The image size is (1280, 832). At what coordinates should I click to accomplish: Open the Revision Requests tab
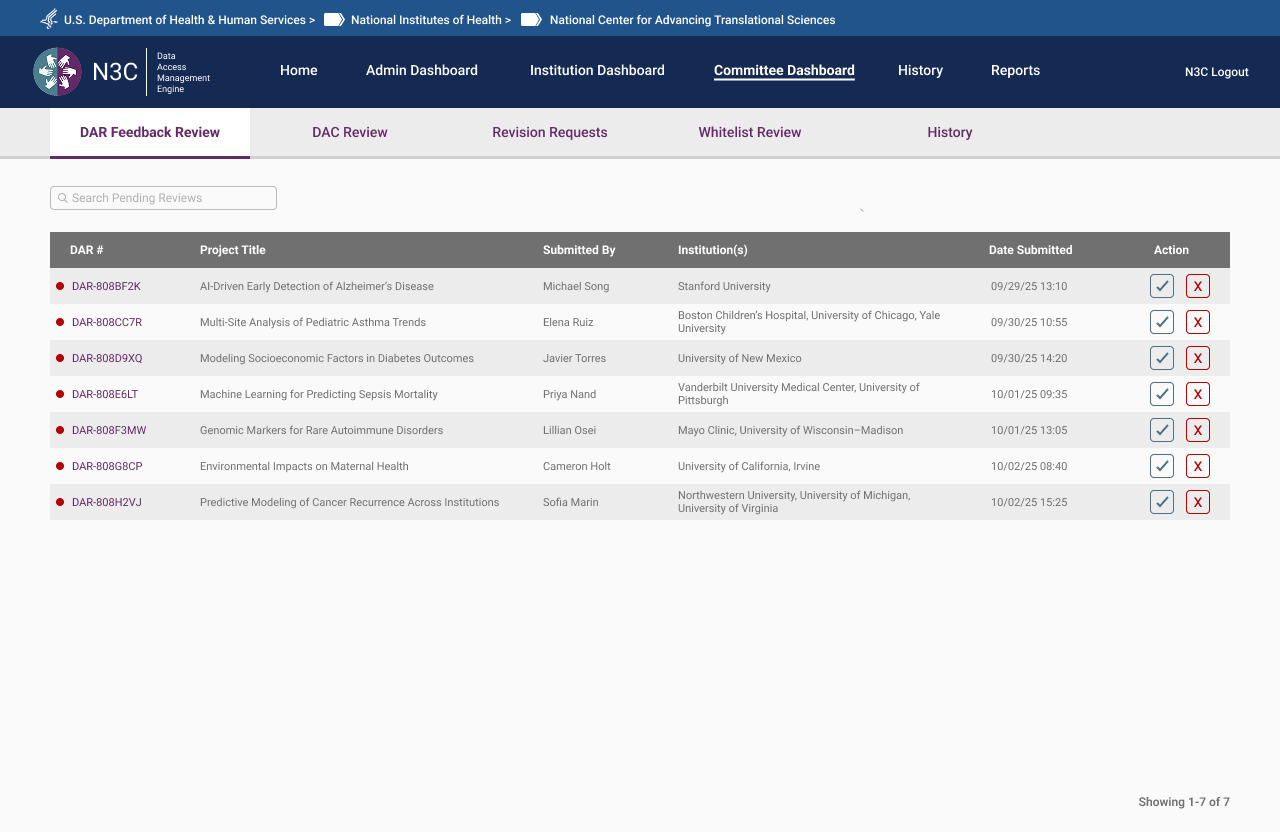click(549, 132)
